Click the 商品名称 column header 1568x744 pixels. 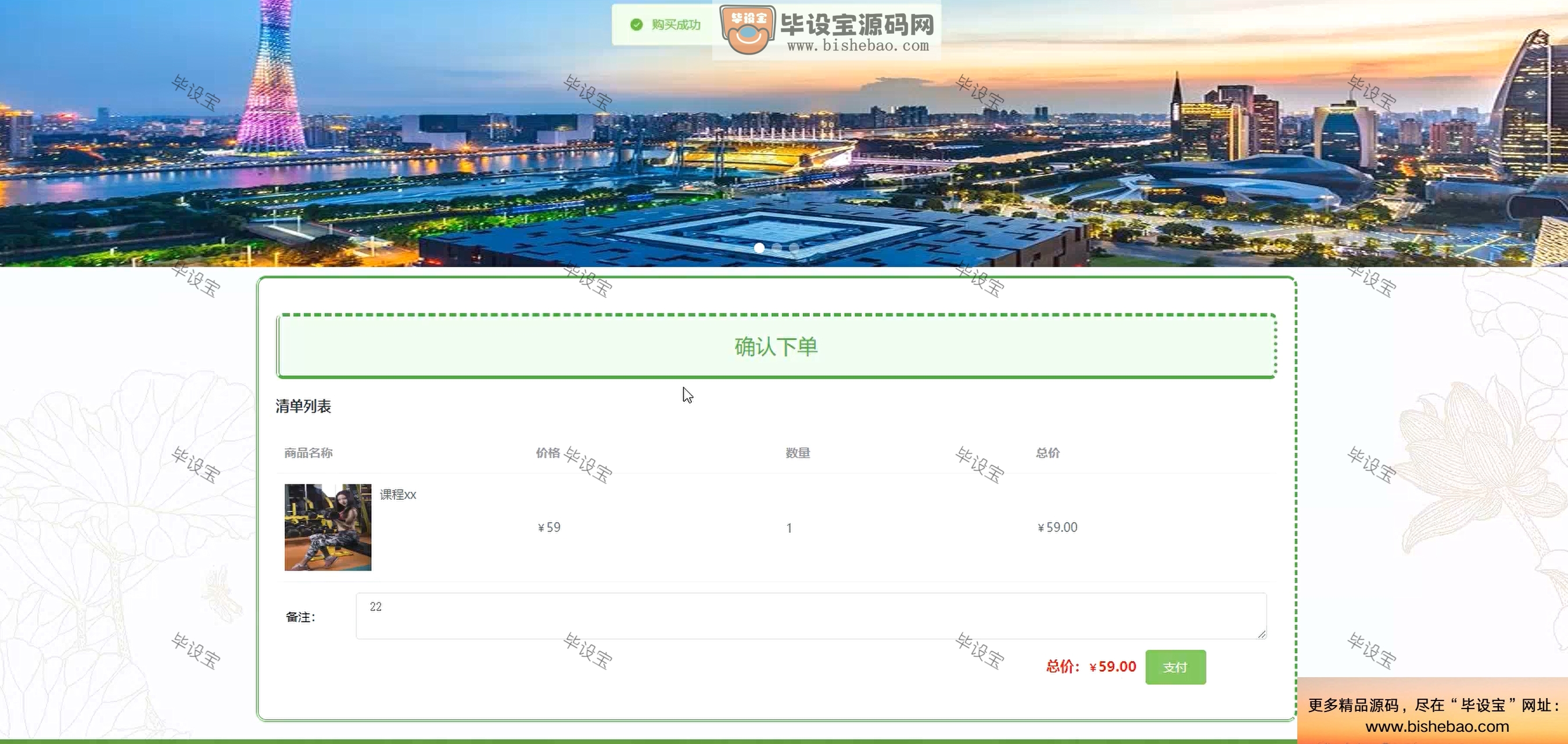coord(308,452)
